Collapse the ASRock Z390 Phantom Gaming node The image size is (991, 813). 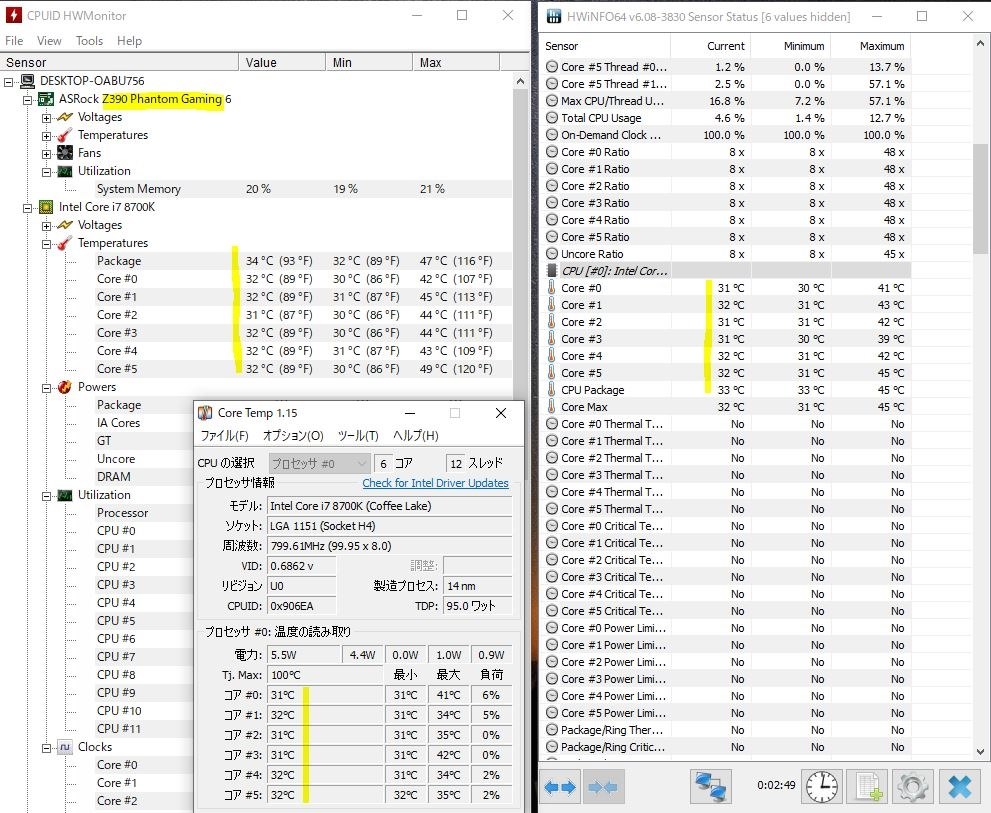click(x=27, y=100)
